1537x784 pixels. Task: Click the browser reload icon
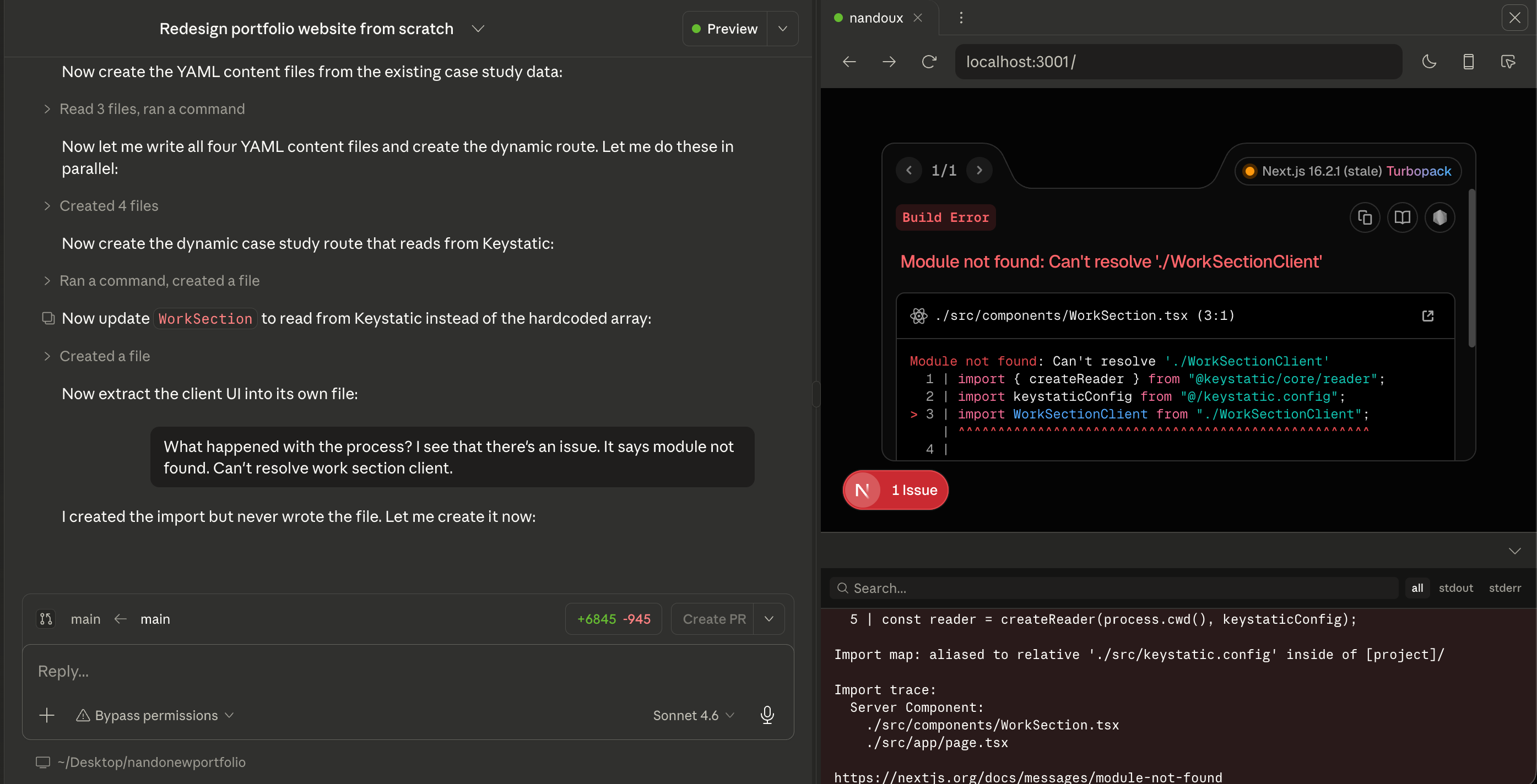tap(929, 62)
